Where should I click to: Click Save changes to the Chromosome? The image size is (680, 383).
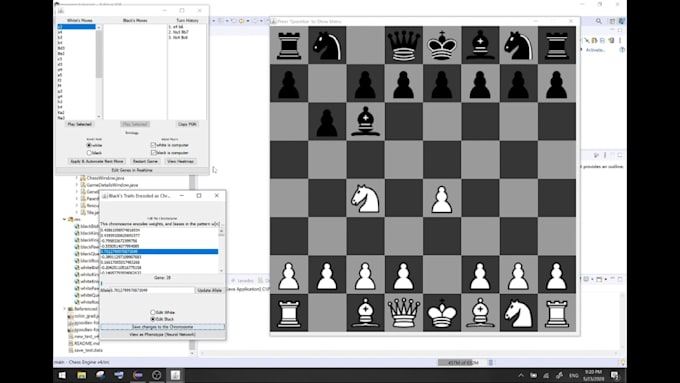(x=162, y=327)
